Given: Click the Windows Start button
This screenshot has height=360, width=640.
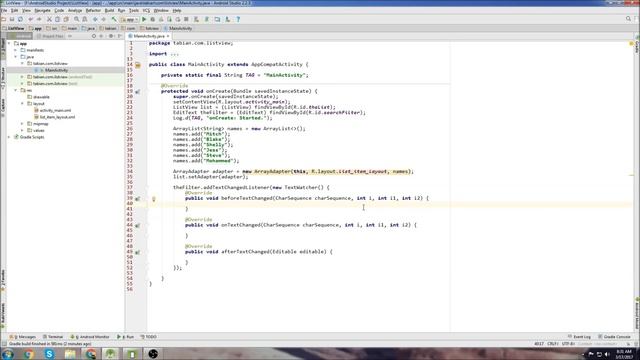Looking at the screenshot, I should click(x=7, y=353).
